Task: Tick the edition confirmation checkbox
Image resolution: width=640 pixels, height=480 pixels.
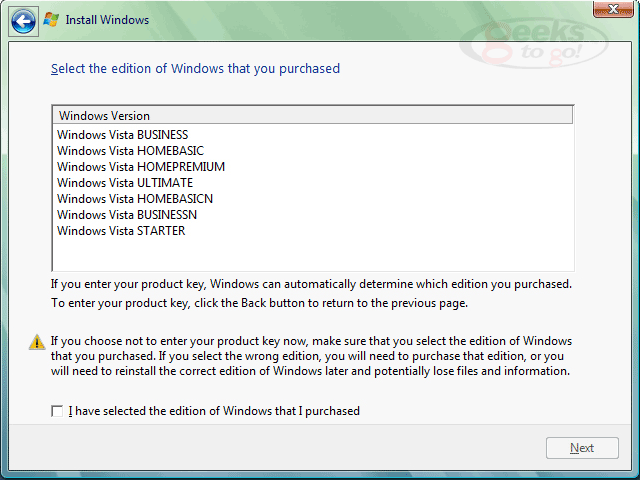Action: (x=57, y=411)
